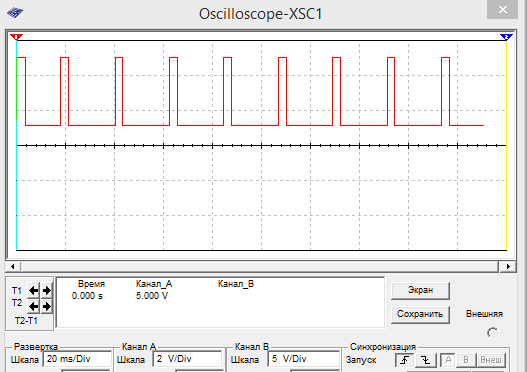527x372 pixels.
Task: Click the Channel A reading 5.000 V
Action: pyautogui.click(x=152, y=296)
